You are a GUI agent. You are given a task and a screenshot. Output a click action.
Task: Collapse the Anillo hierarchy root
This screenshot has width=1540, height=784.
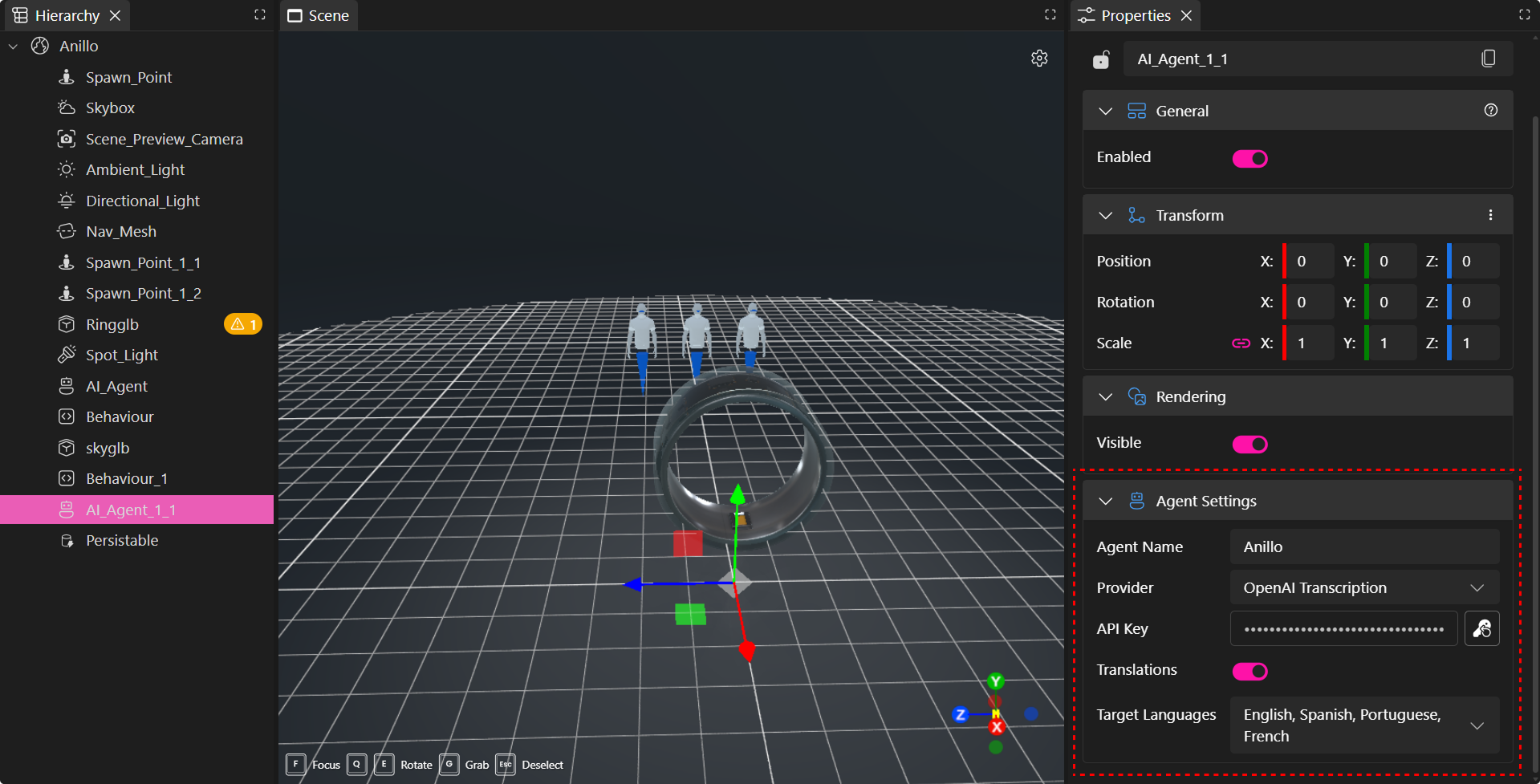(x=14, y=47)
